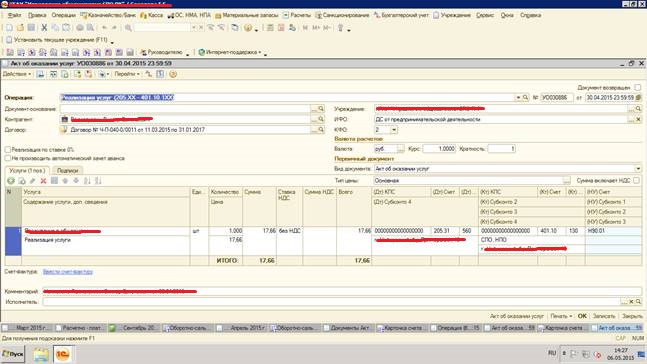This screenshot has height=364, width=647.
Task: Click the 1C icon in Windows taskbar
Action: coord(63,354)
